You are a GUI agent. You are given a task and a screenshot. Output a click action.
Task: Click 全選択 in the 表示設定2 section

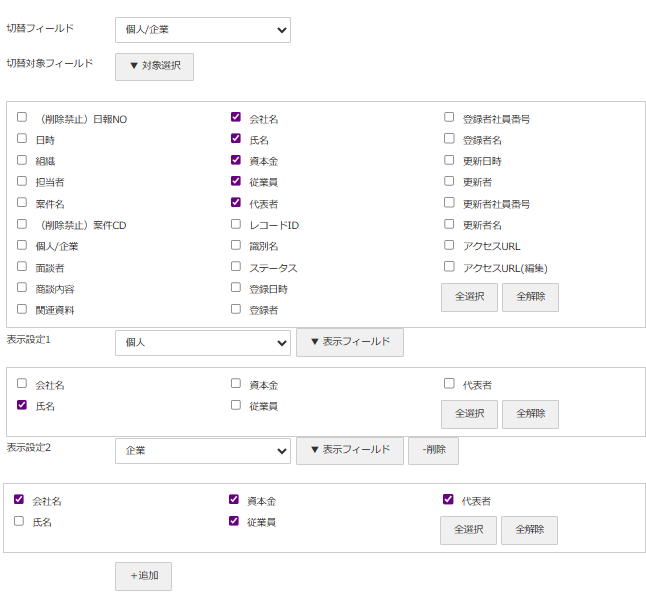tap(468, 530)
